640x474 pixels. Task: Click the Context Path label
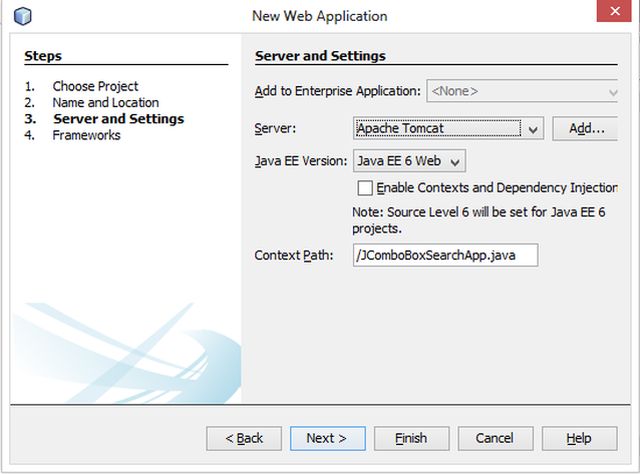(x=294, y=256)
